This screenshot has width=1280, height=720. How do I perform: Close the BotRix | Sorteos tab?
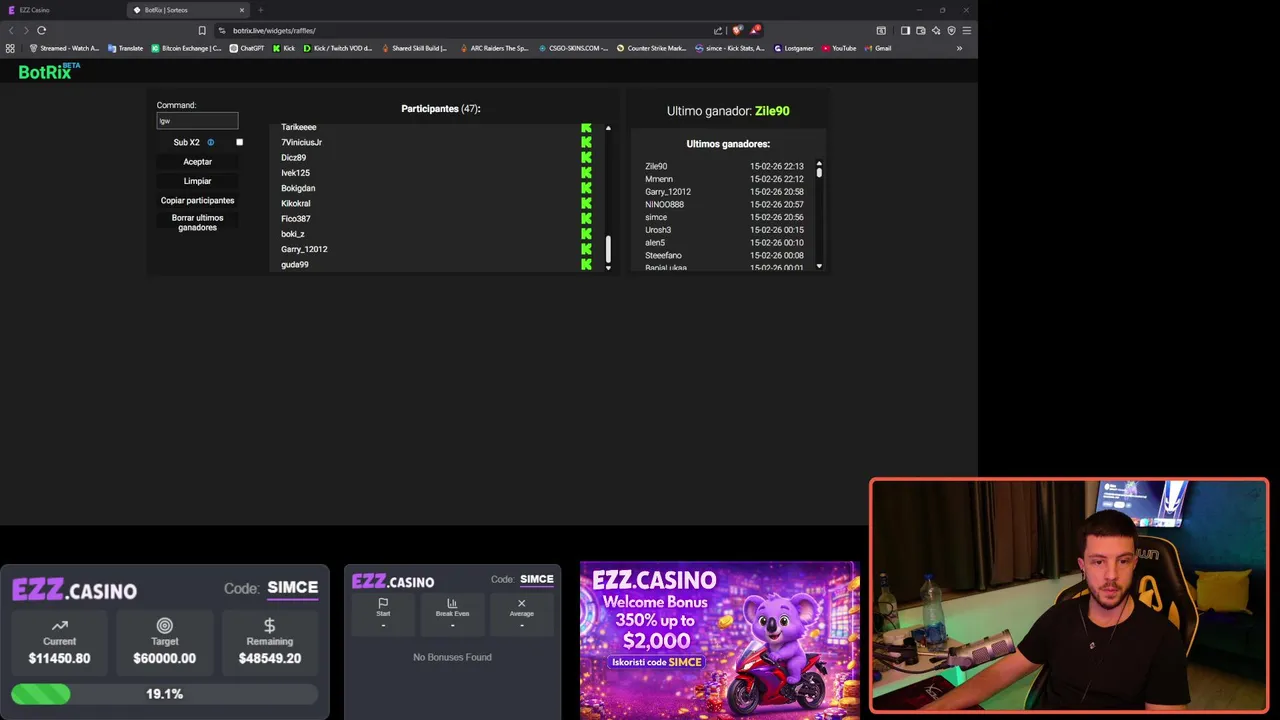point(241,10)
